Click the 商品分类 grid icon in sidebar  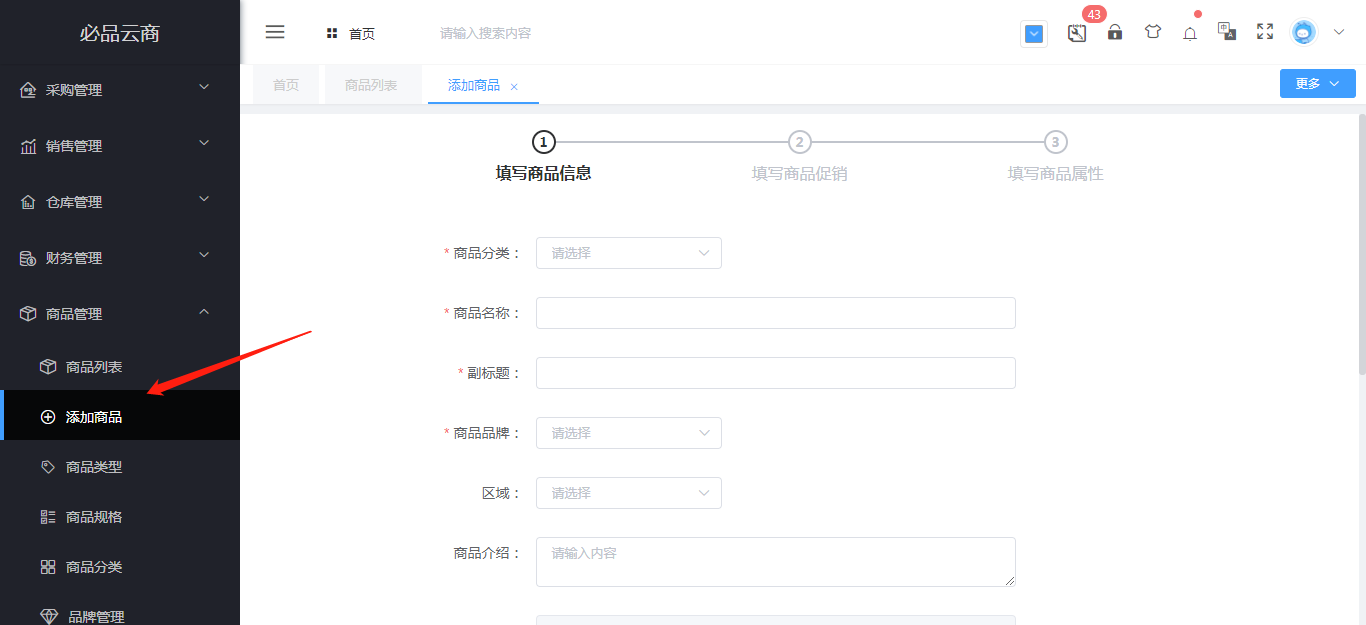tap(48, 567)
